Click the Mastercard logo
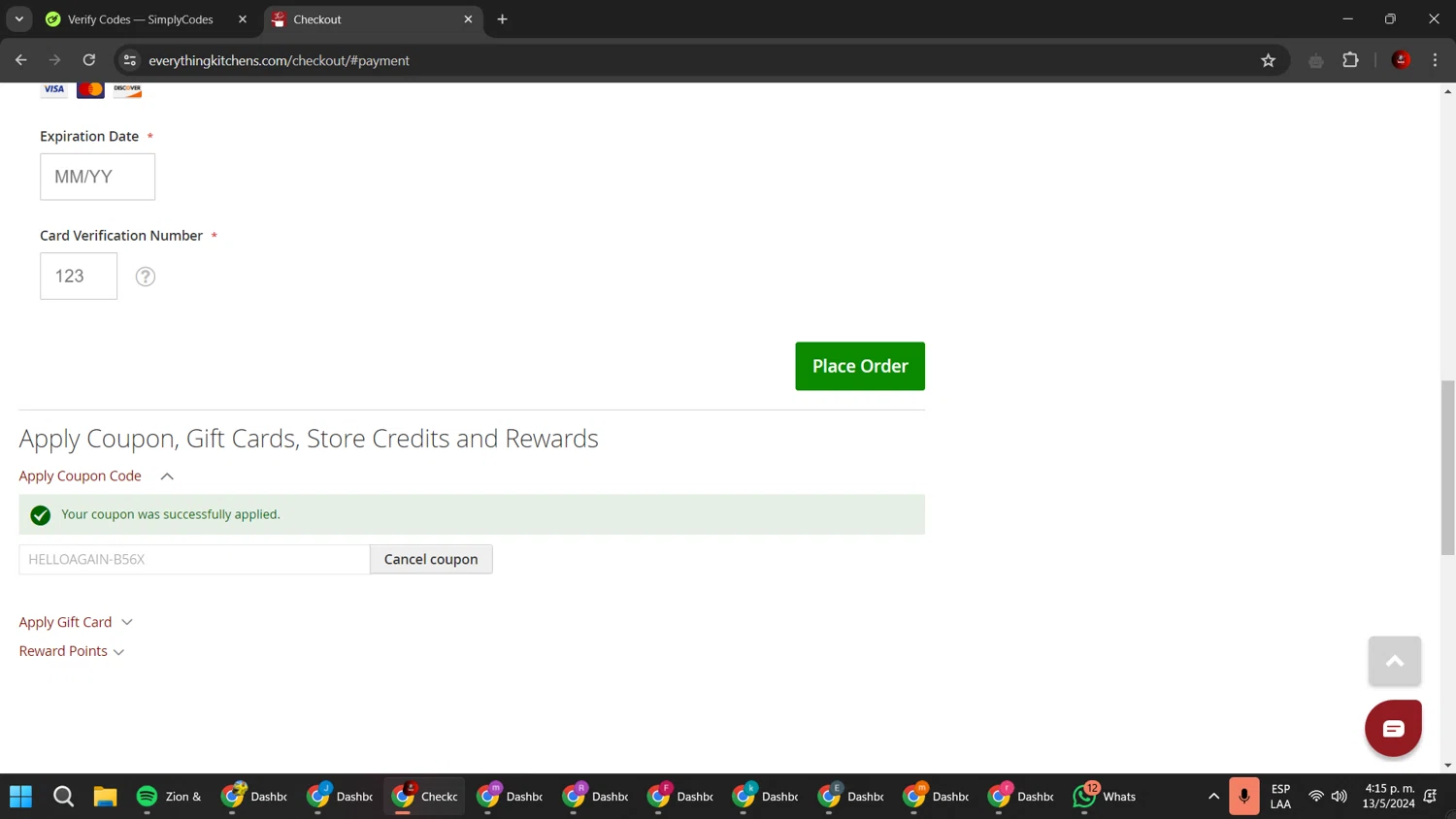Viewport: 1456px width, 819px height. 90,89
